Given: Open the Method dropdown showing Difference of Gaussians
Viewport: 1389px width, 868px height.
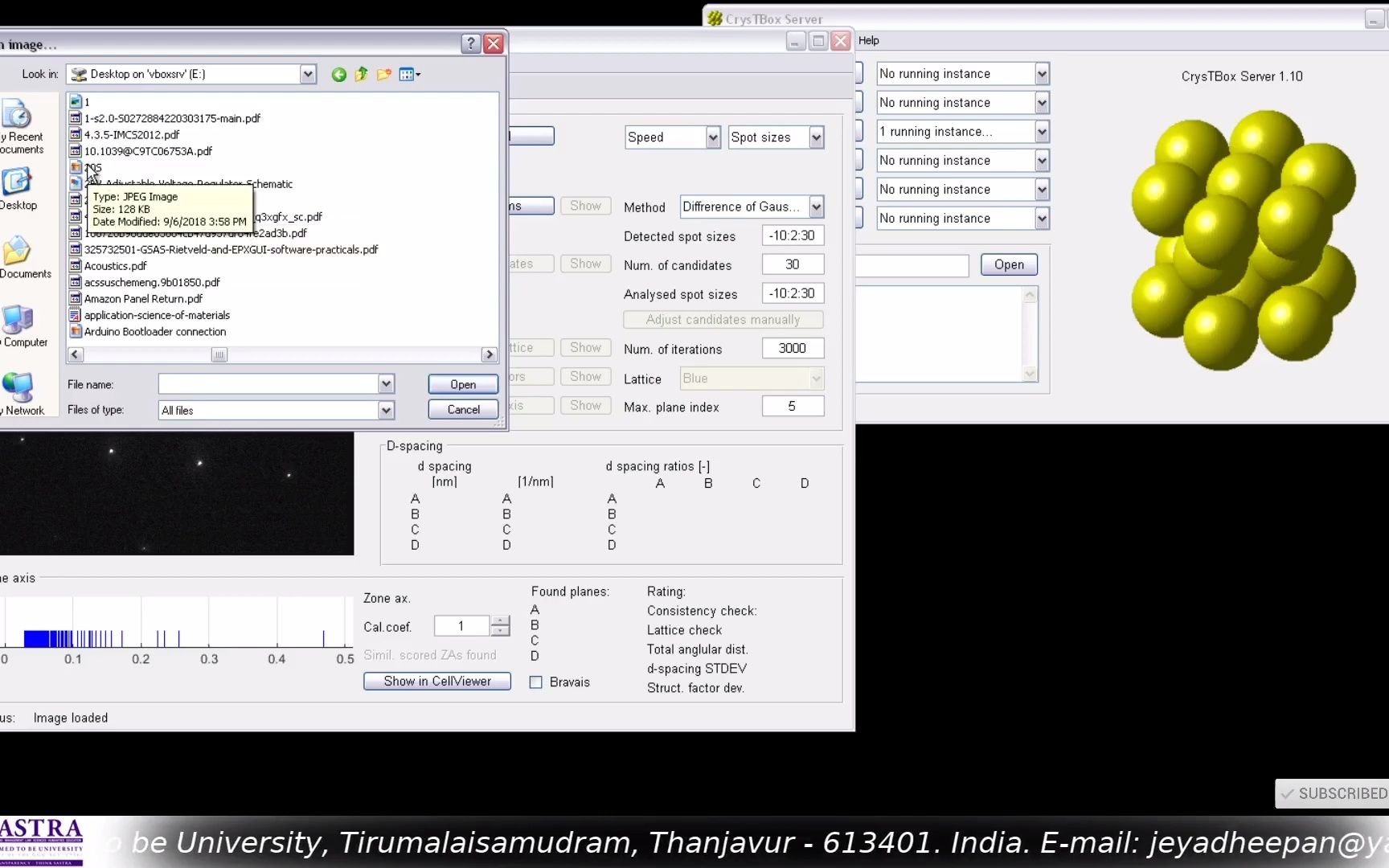Looking at the screenshot, I should click(x=817, y=207).
